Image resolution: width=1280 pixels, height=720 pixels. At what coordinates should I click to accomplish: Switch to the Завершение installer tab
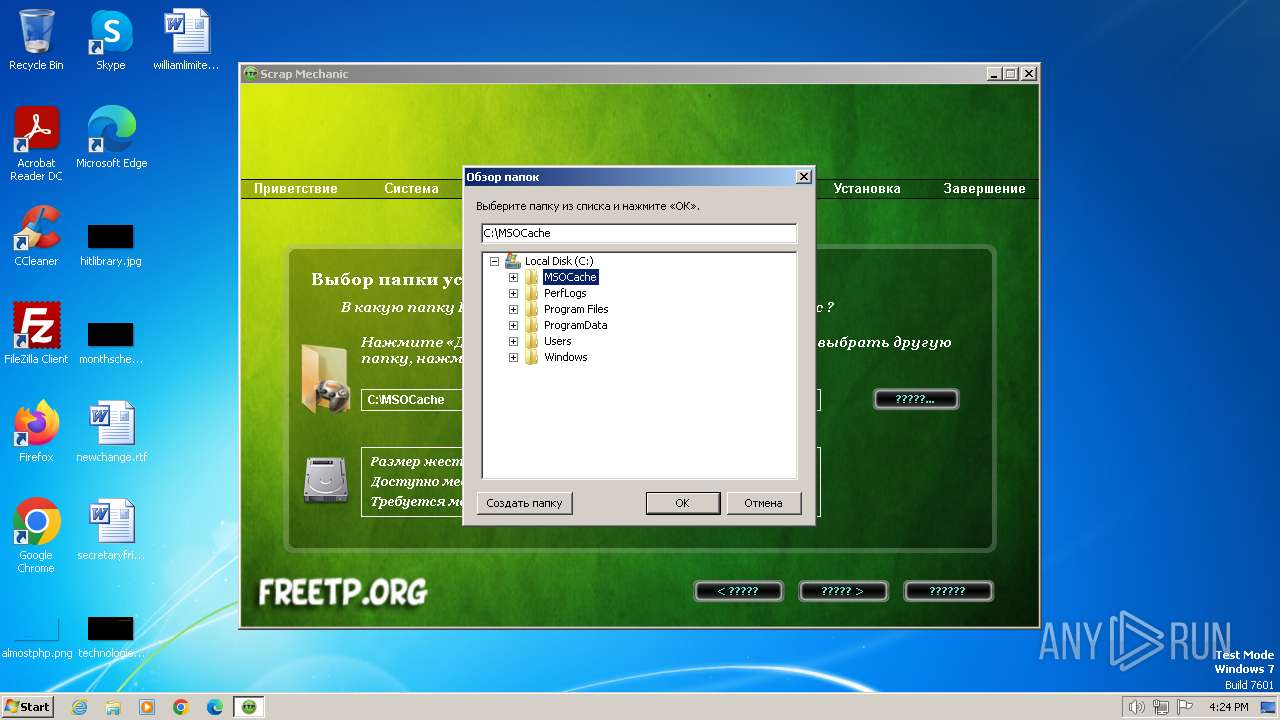(x=984, y=188)
